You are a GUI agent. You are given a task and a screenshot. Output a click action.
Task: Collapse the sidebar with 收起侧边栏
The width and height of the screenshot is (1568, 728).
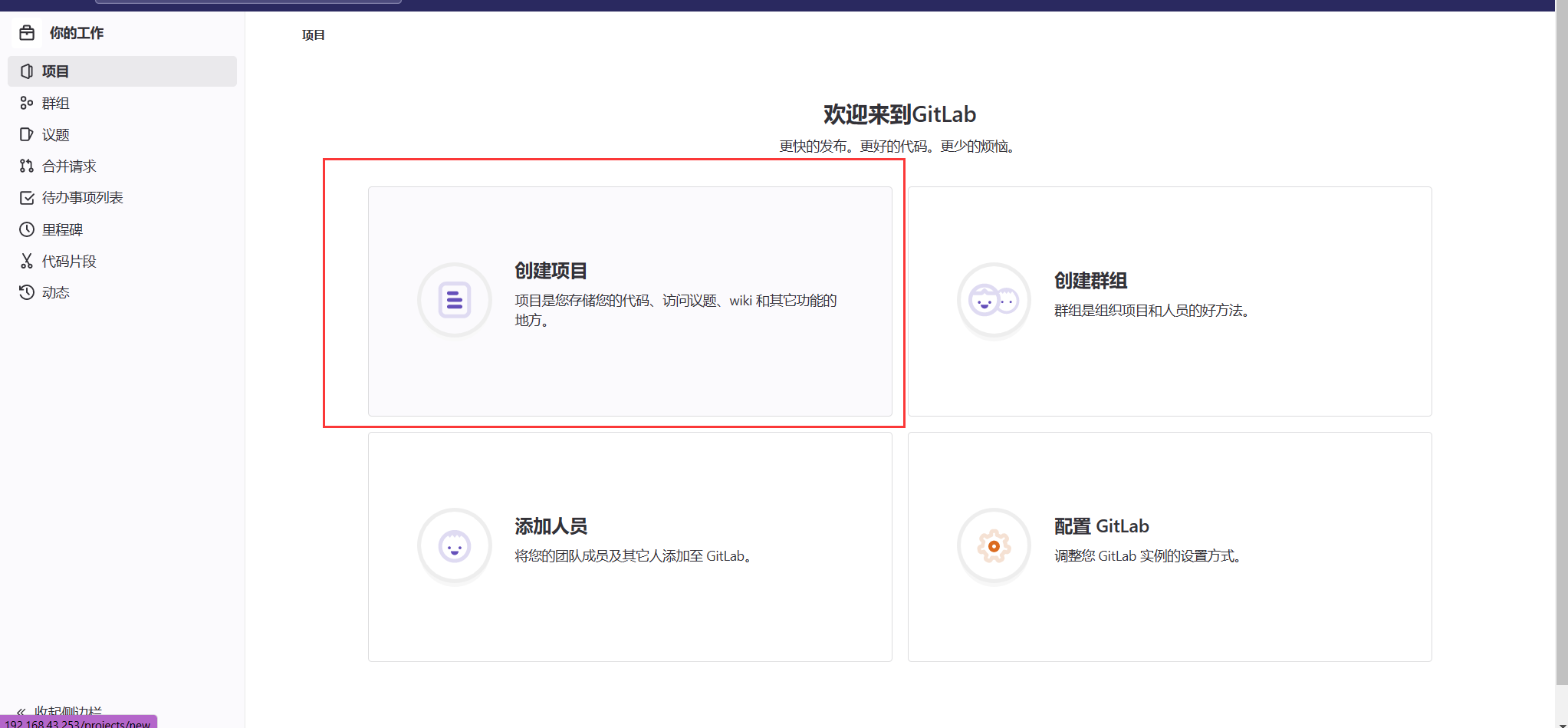60,710
